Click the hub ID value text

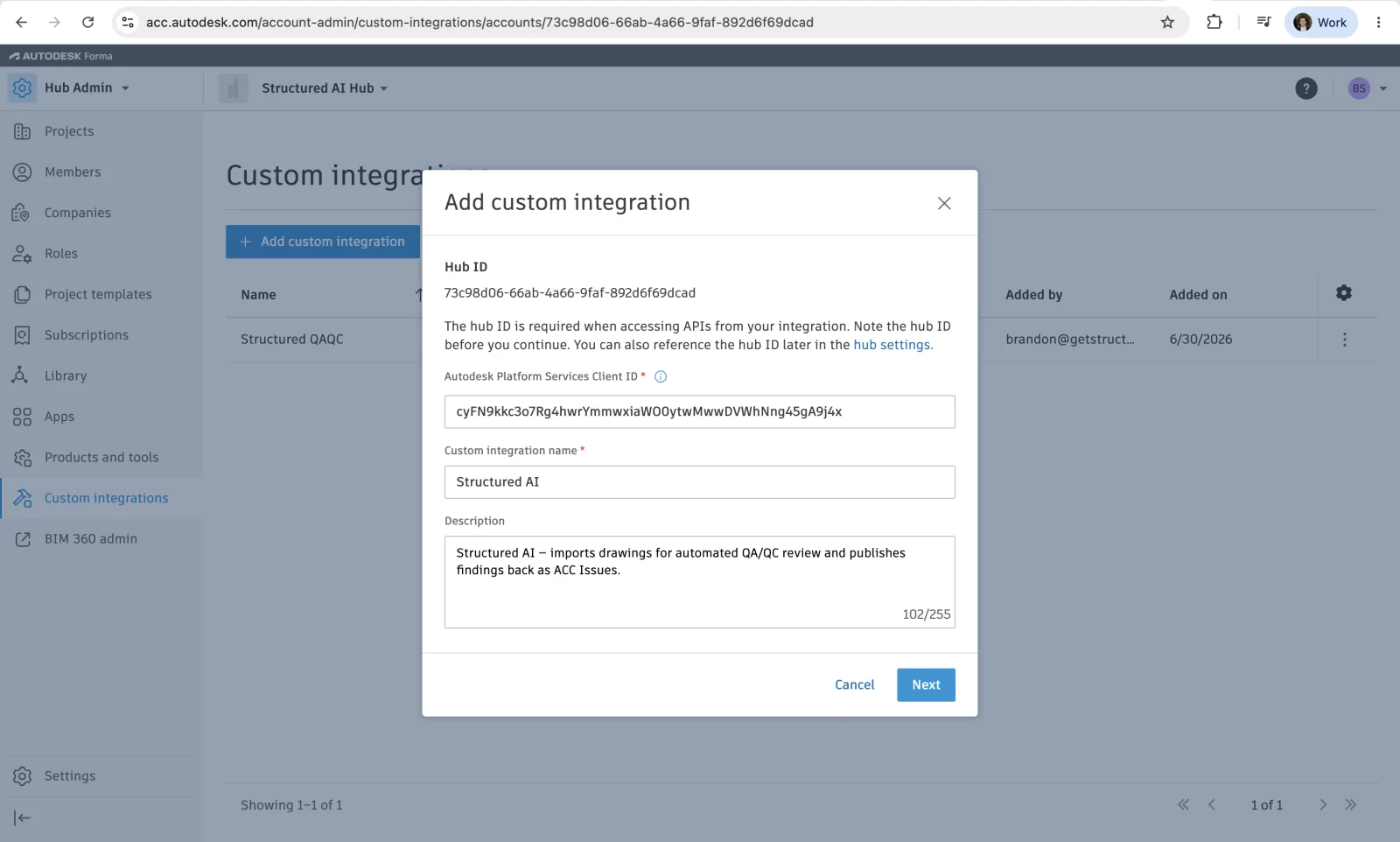570,293
